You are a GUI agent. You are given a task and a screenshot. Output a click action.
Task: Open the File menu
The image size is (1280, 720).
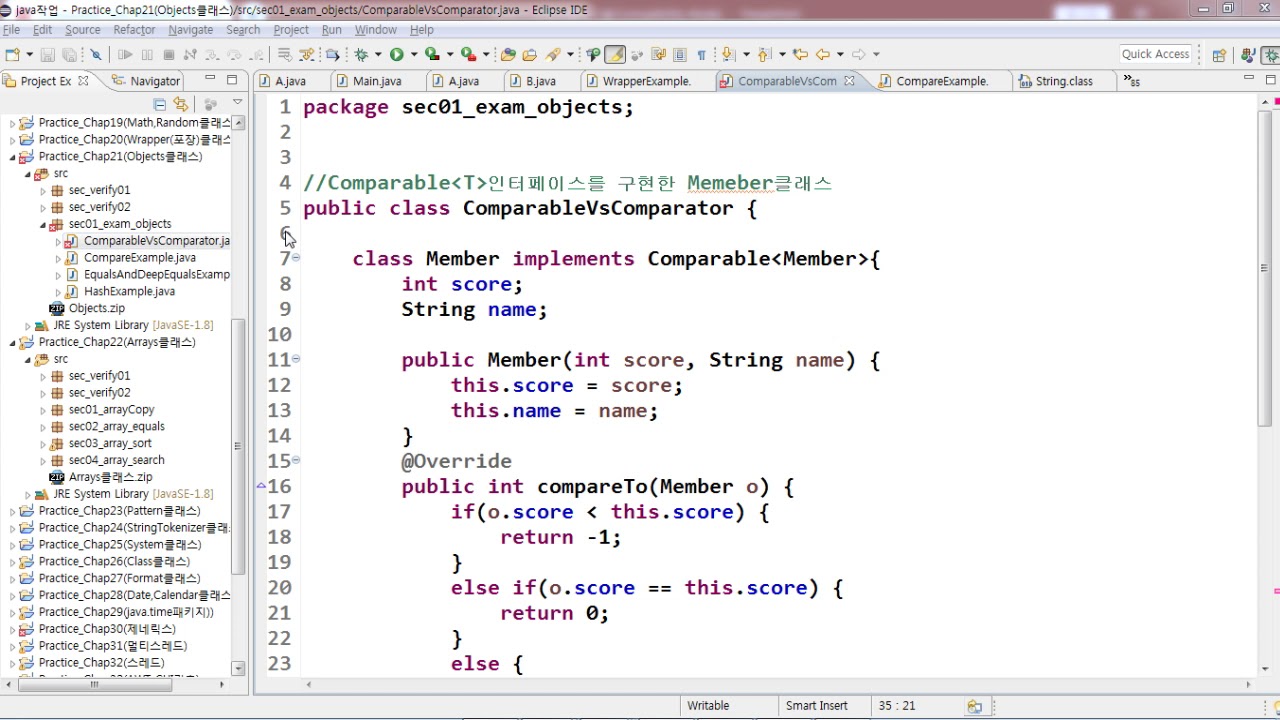click(x=11, y=30)
